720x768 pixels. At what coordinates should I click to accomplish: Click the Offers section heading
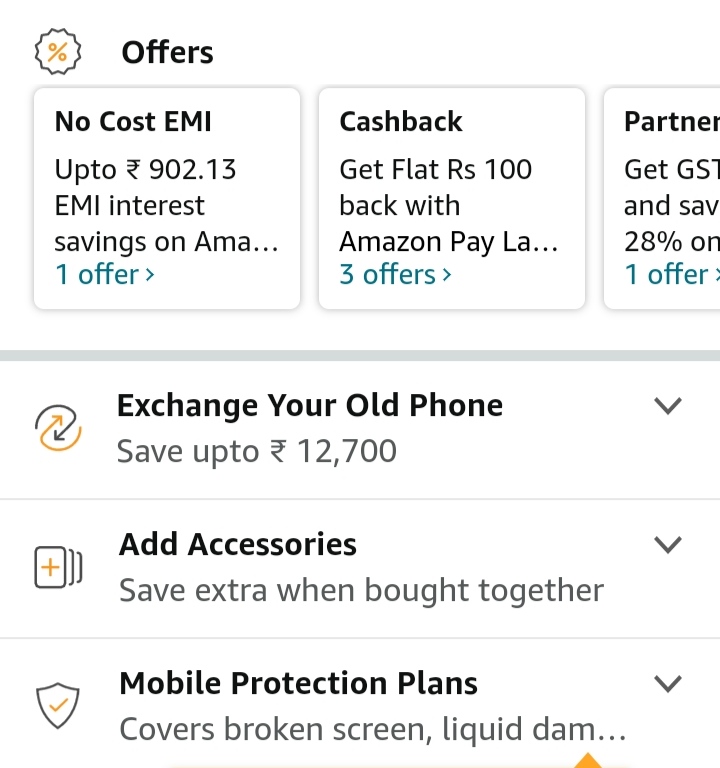pyautogui.click(x=167, y=52)
